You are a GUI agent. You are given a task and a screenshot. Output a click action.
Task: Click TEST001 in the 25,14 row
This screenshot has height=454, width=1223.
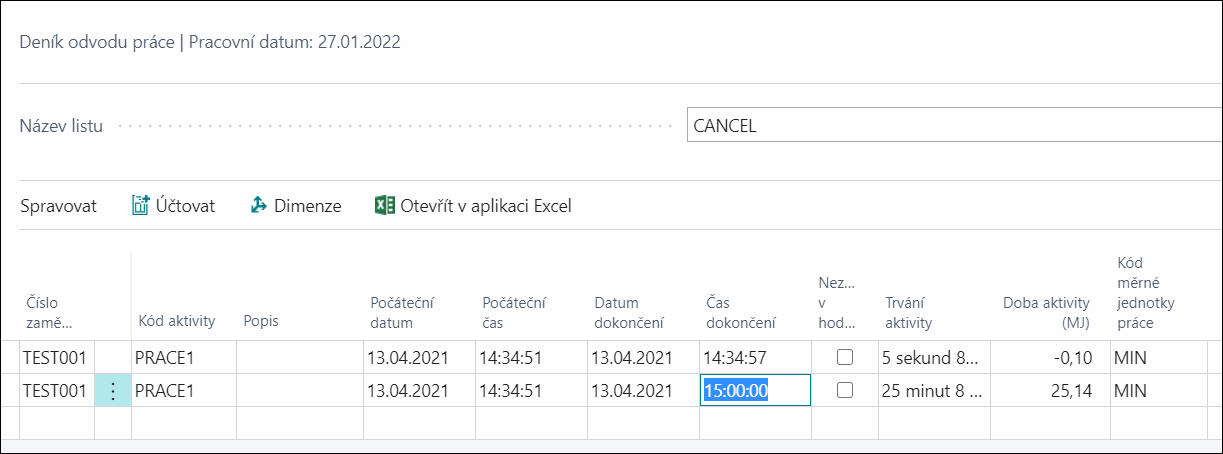click(56, 391)
